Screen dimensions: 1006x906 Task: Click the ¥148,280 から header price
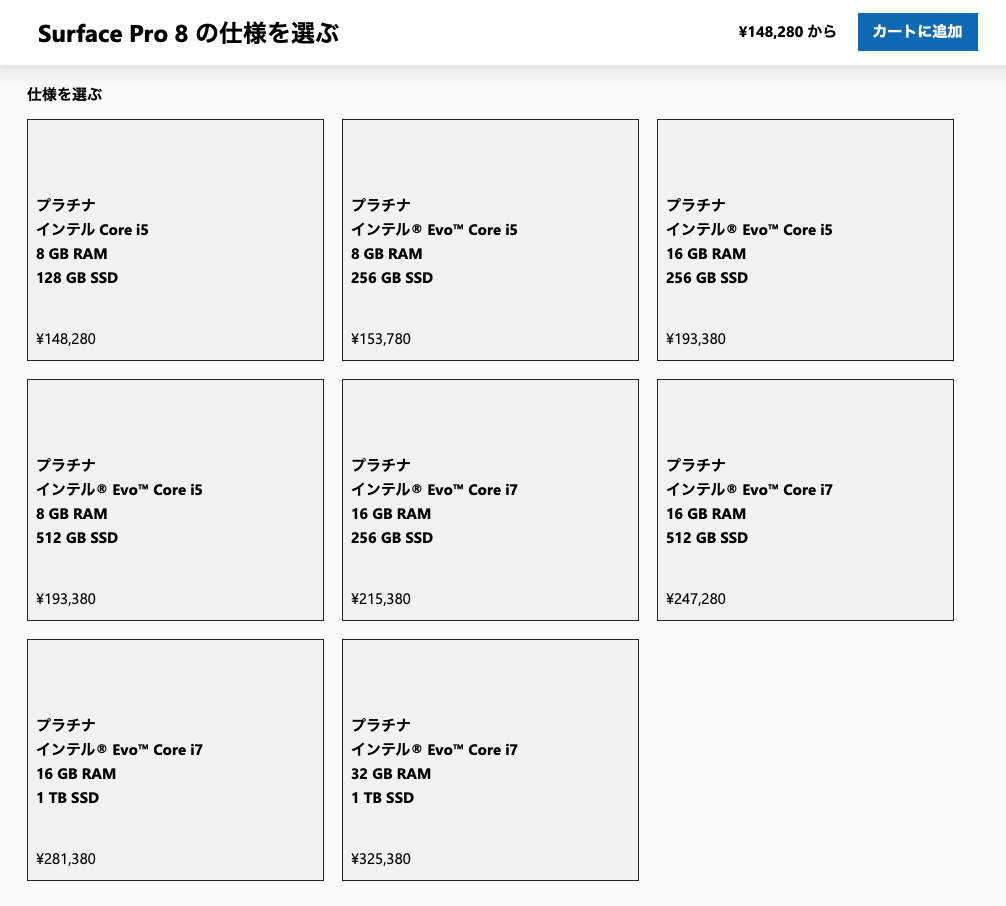pyautogui.click(x=787, y=31)
